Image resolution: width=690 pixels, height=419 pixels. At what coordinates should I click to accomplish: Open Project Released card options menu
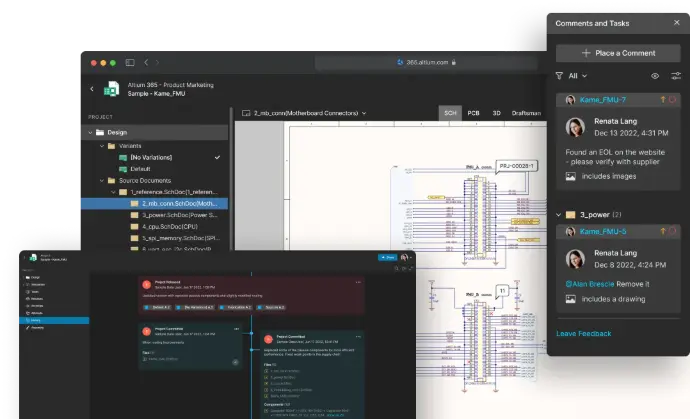point(358,282)
